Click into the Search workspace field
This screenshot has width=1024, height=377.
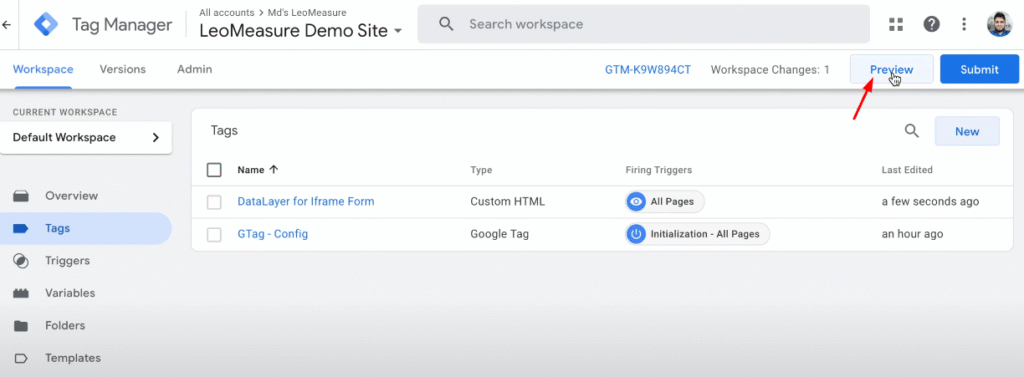(644, 24)
